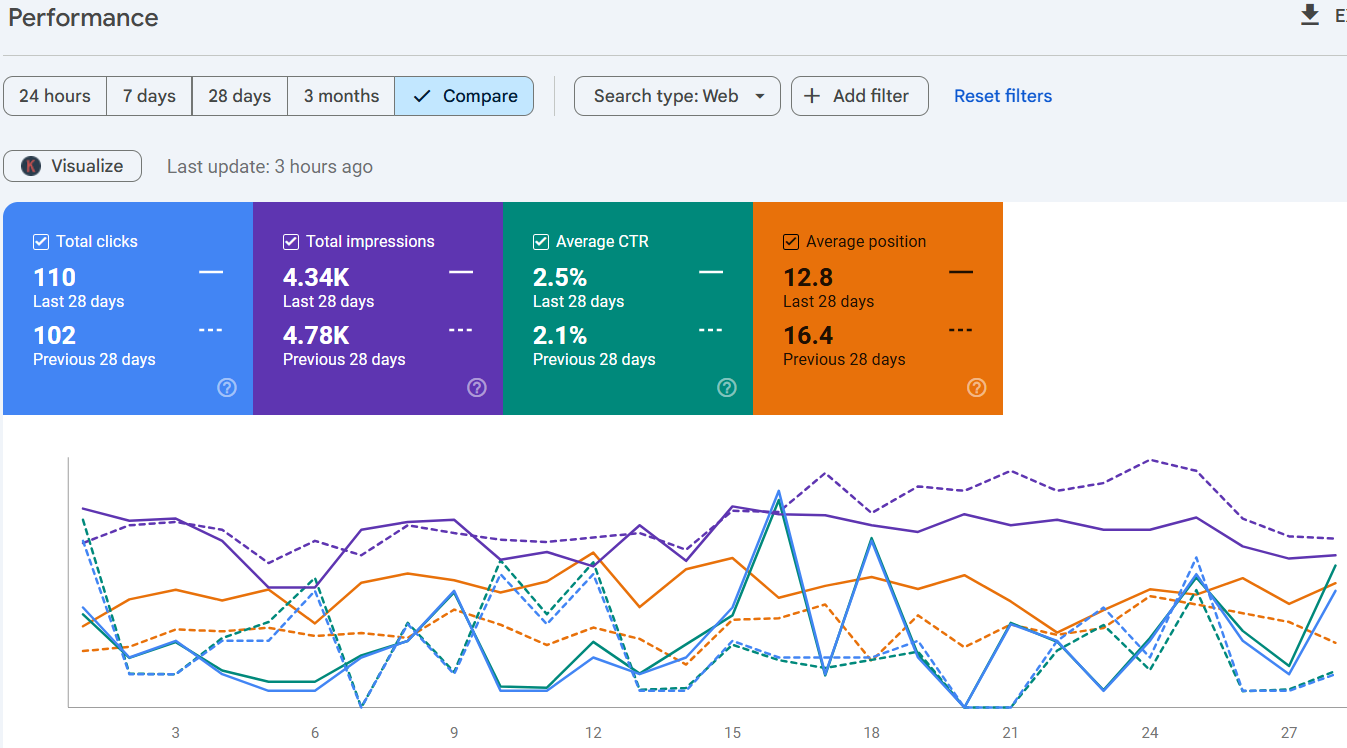
Task: Click the Reset filters link
Action: coord(1002,96)
